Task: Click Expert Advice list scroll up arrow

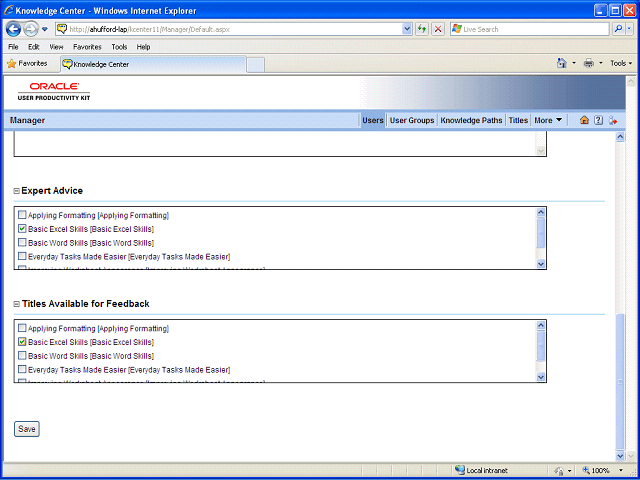Action: [541, 212]
